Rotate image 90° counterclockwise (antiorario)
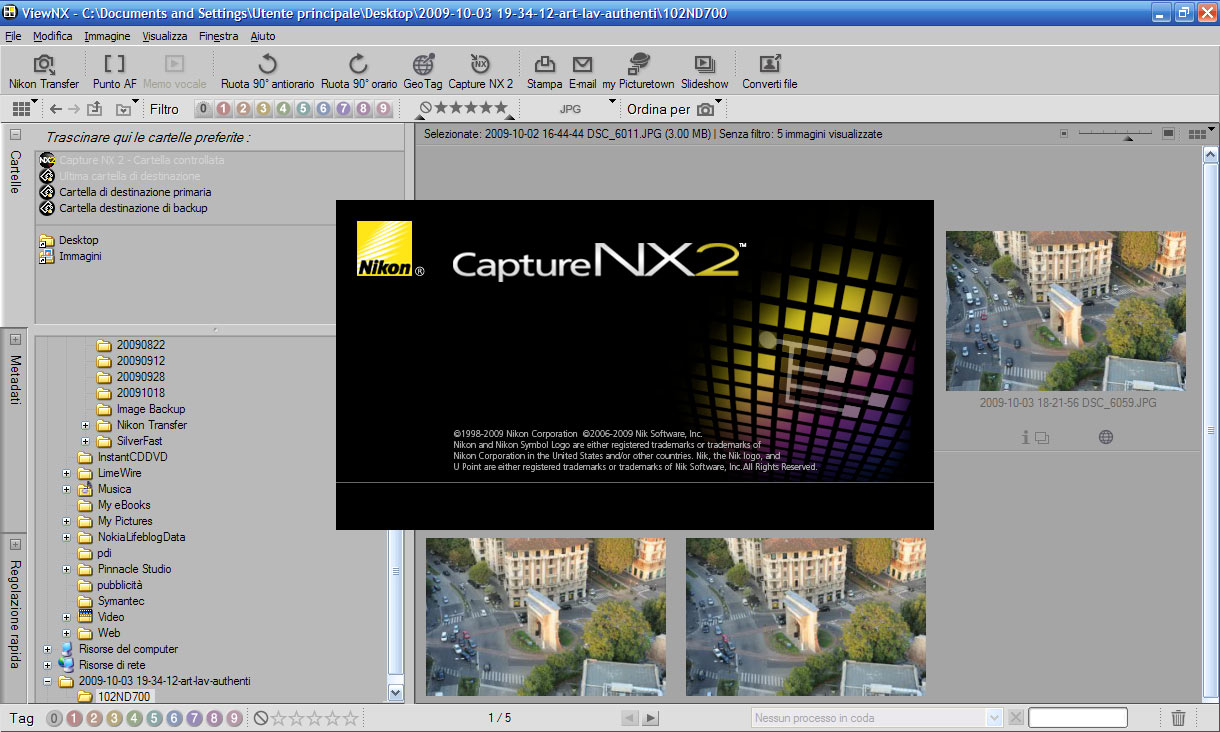The height and width of the screenshot is (732, 1220). pyautogui.click(x=267, y=72)
